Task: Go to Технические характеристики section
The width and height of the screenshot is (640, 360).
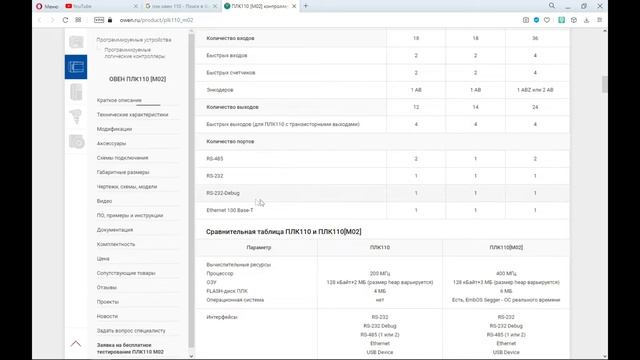Action: [132, 115]
